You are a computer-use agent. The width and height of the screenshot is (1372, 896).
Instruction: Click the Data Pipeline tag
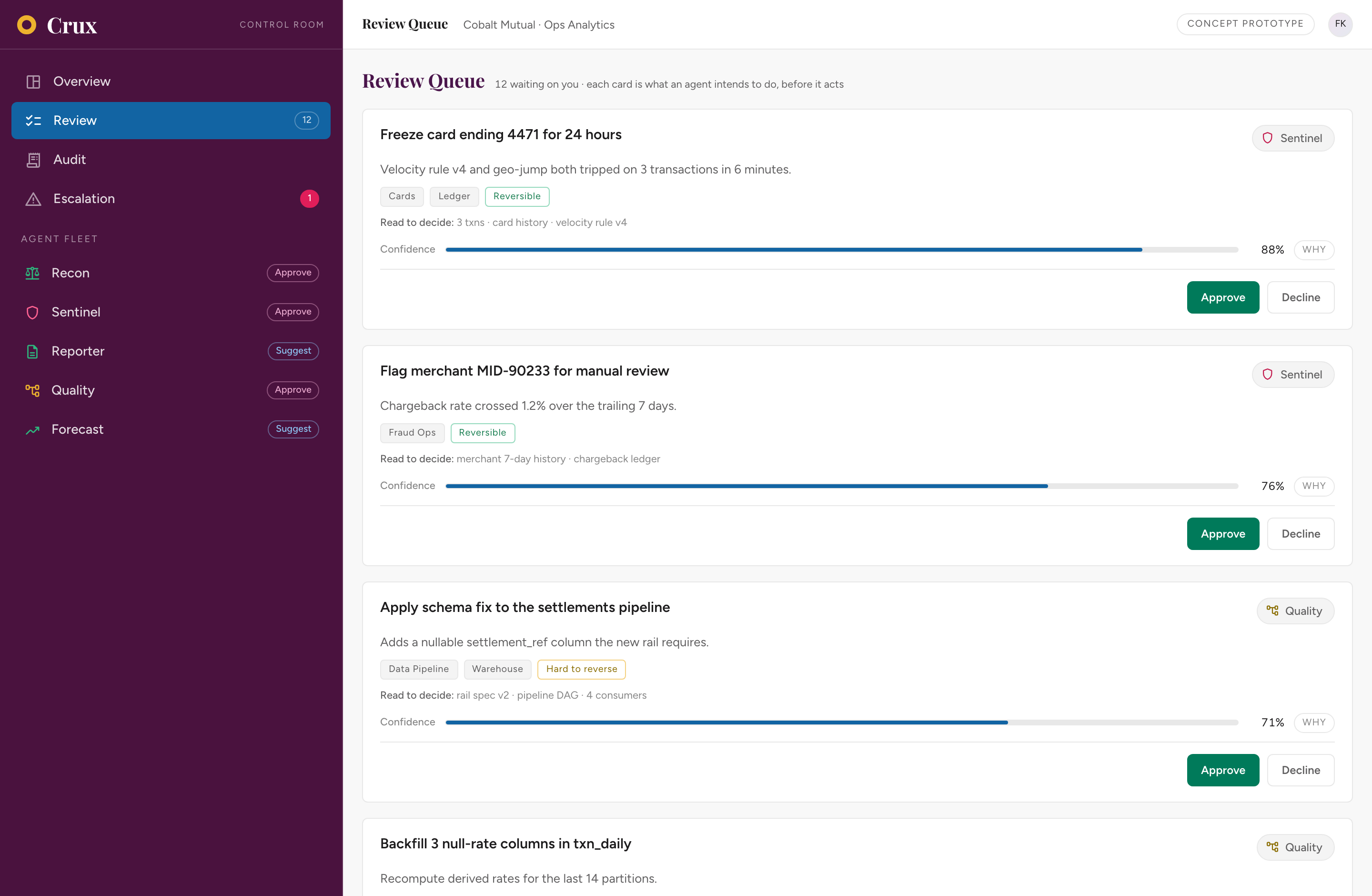click(419, 670)
